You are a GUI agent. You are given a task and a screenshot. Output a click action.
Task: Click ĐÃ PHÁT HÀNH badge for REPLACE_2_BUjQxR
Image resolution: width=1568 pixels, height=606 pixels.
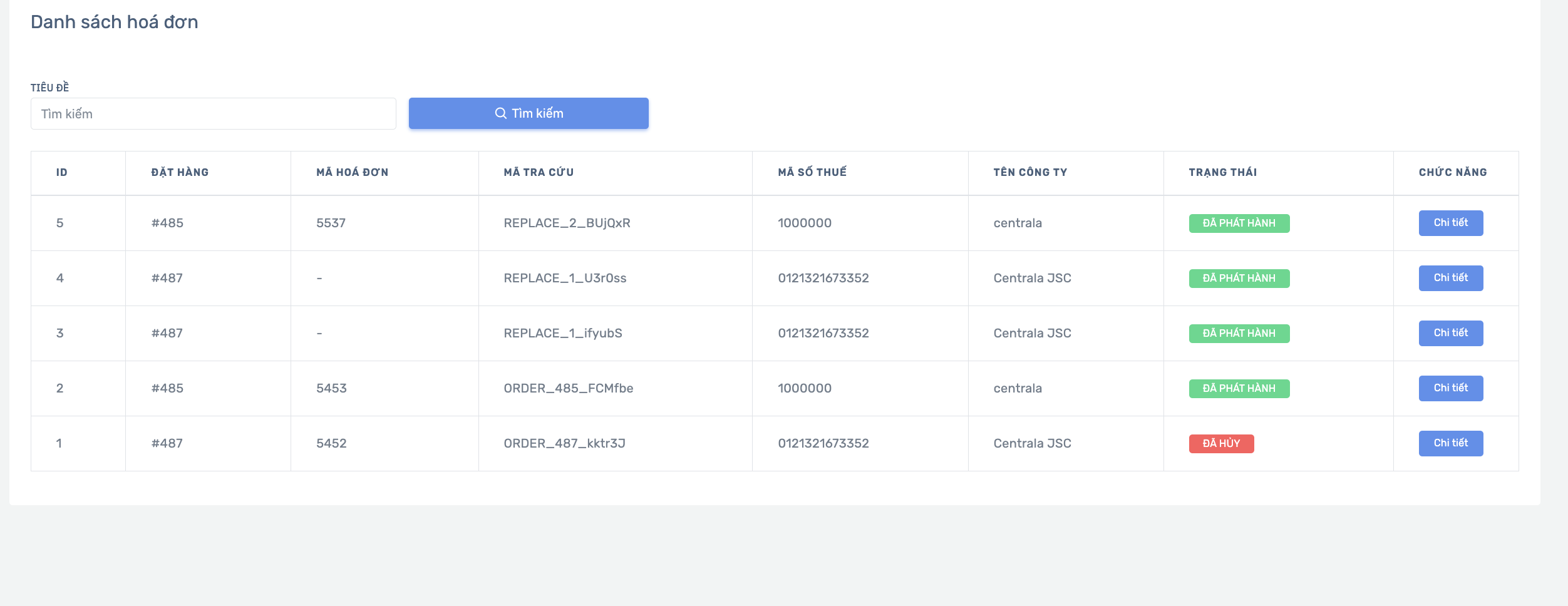(1239, 223)
